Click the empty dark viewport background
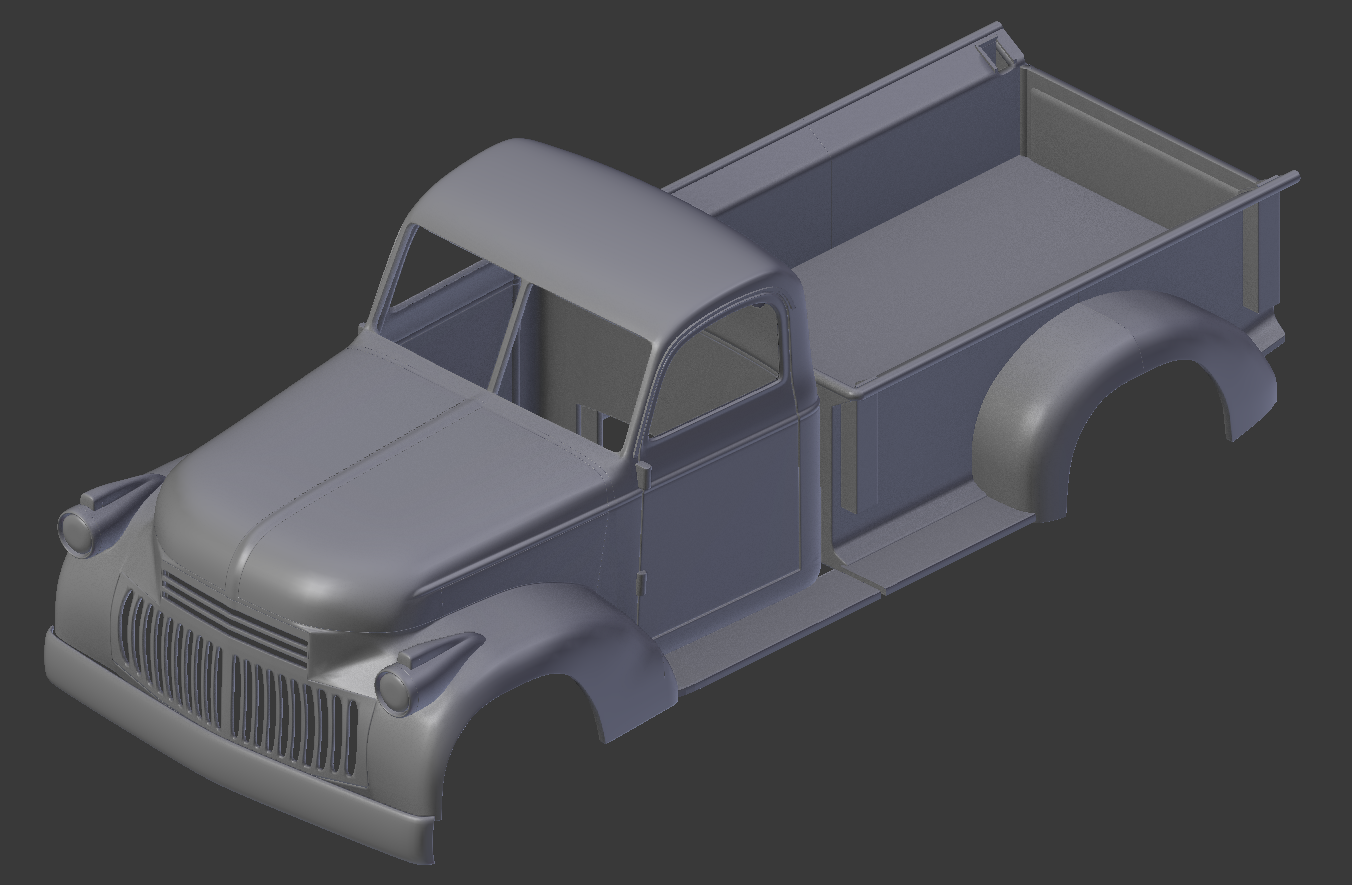Screen dimensions: 1352x885 click(200, 150)
